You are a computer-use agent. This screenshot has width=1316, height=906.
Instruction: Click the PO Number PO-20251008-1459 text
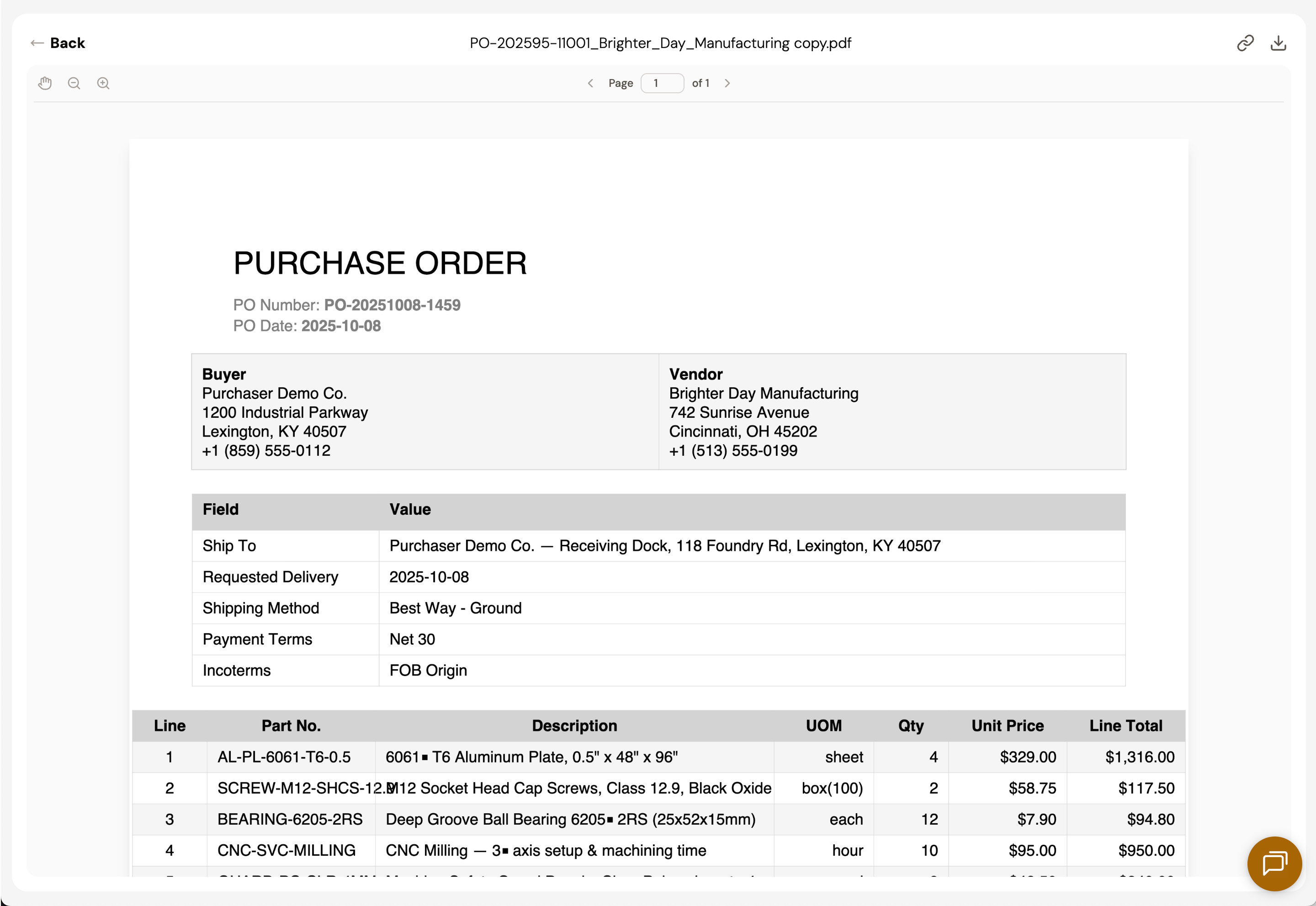[392, 305]
